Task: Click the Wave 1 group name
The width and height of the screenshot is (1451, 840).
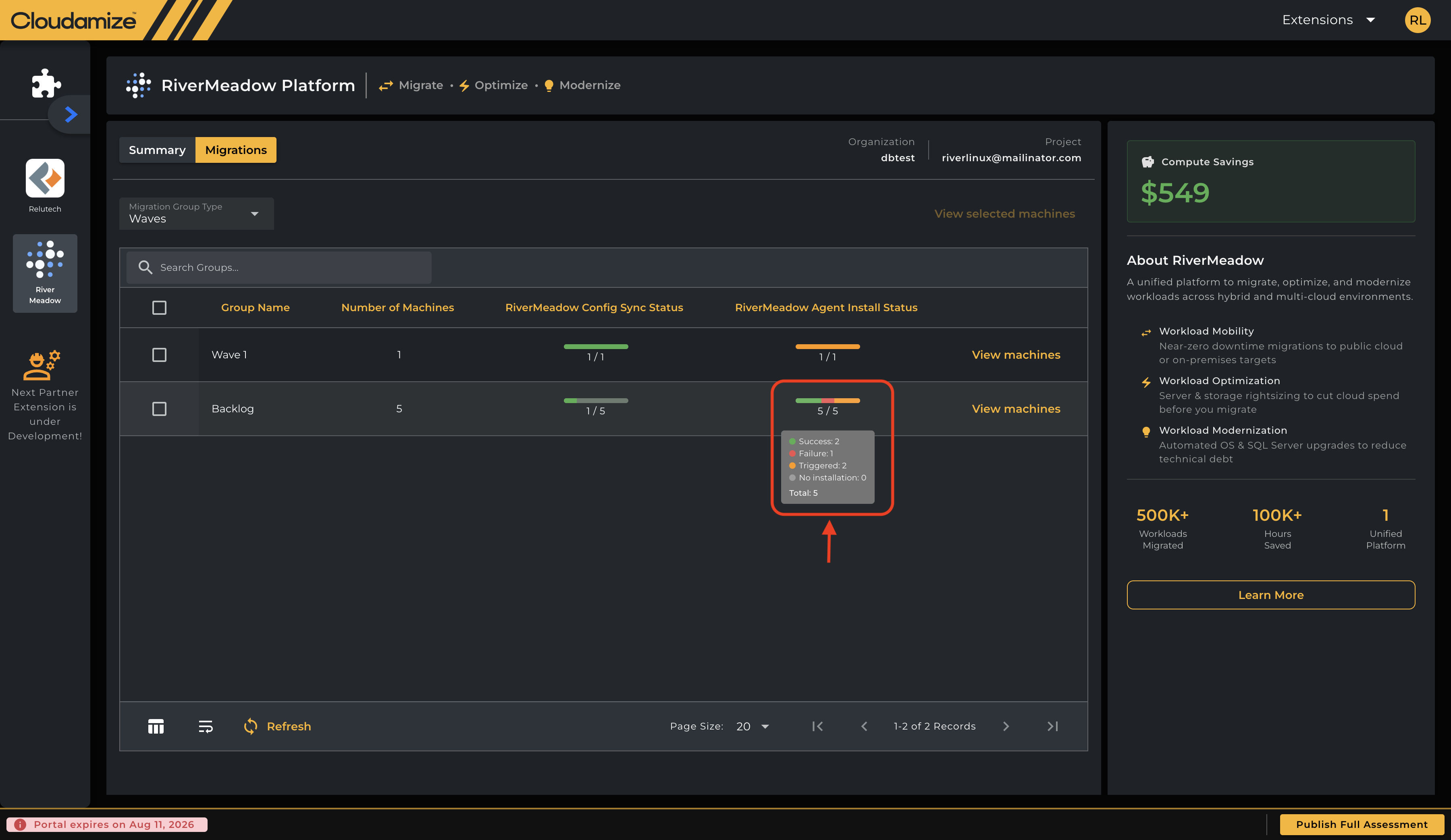Action: click(x=229, y=355)
